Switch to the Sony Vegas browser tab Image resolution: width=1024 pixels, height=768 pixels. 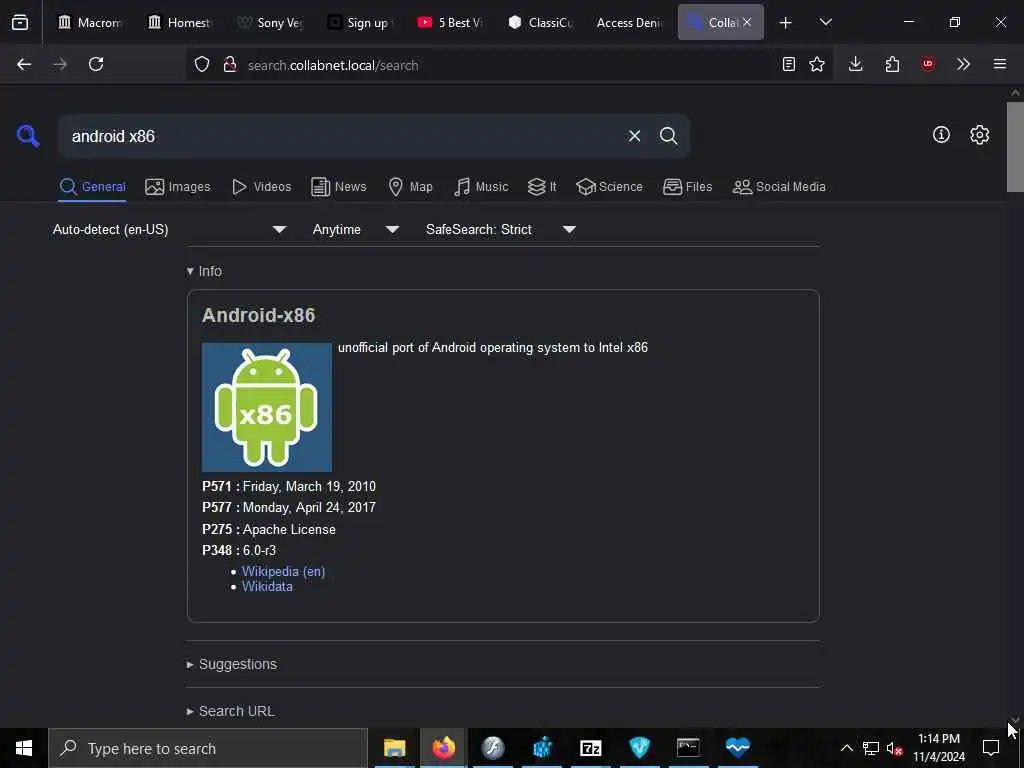pyautogui.click(x=270, y=23)
